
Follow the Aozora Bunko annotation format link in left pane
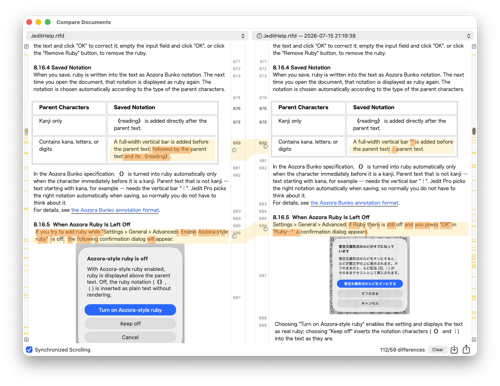(115, 210)
